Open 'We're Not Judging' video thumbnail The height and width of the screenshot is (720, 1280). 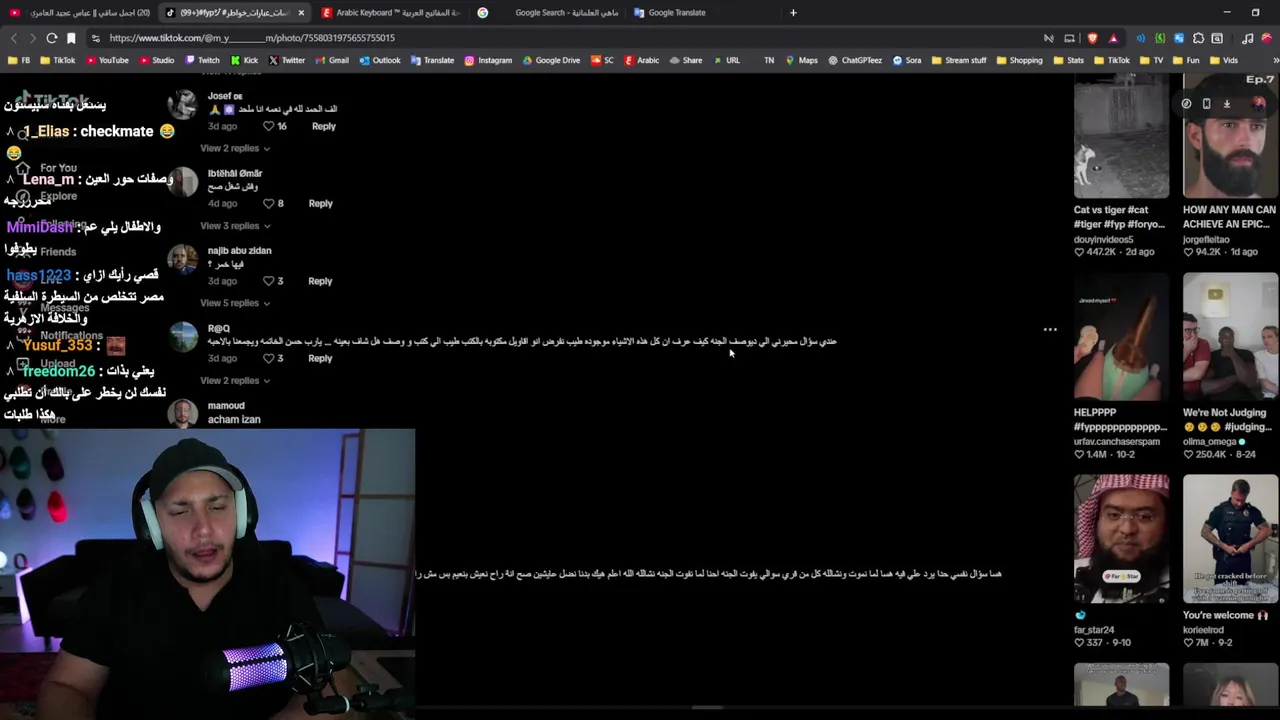1230,337
